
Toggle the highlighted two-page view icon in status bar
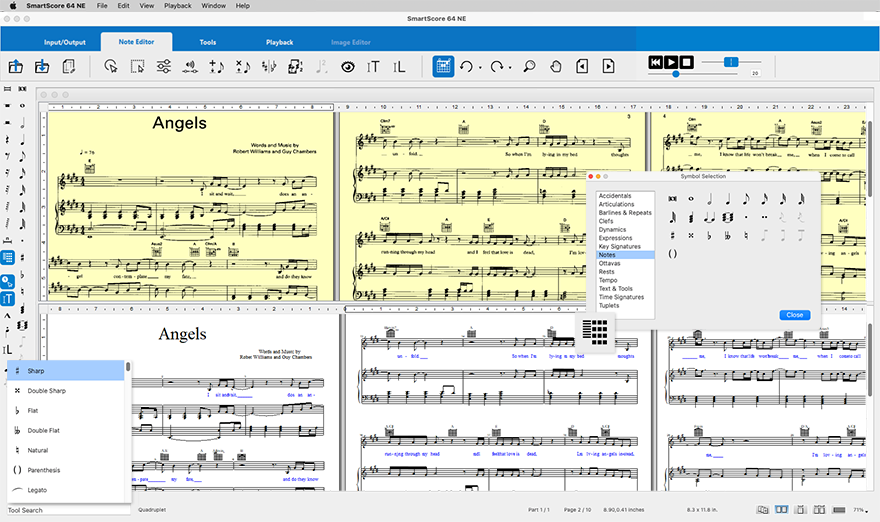pyautogui.click(x=781, y=510)
